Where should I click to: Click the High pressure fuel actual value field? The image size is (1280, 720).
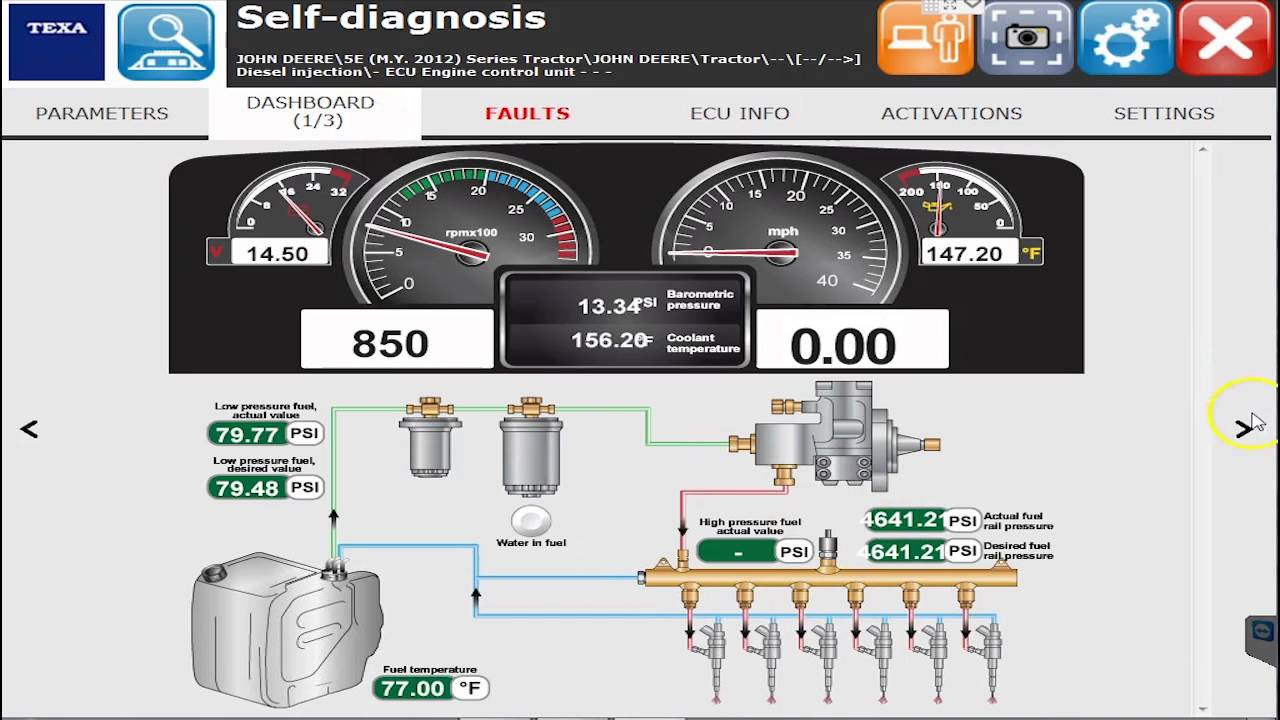(754, 552)
